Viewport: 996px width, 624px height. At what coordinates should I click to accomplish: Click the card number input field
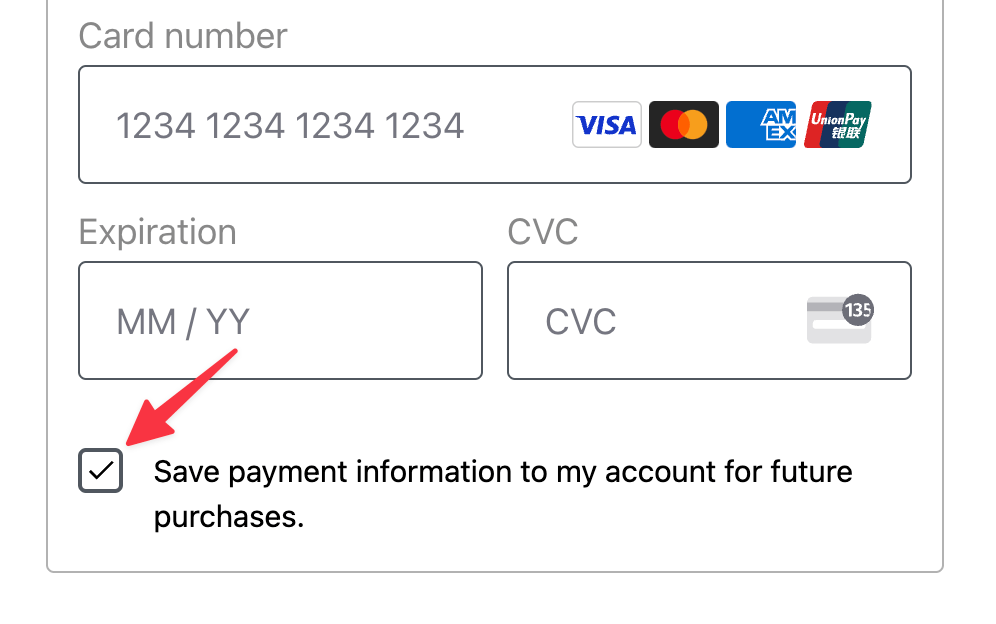point(350,124)
